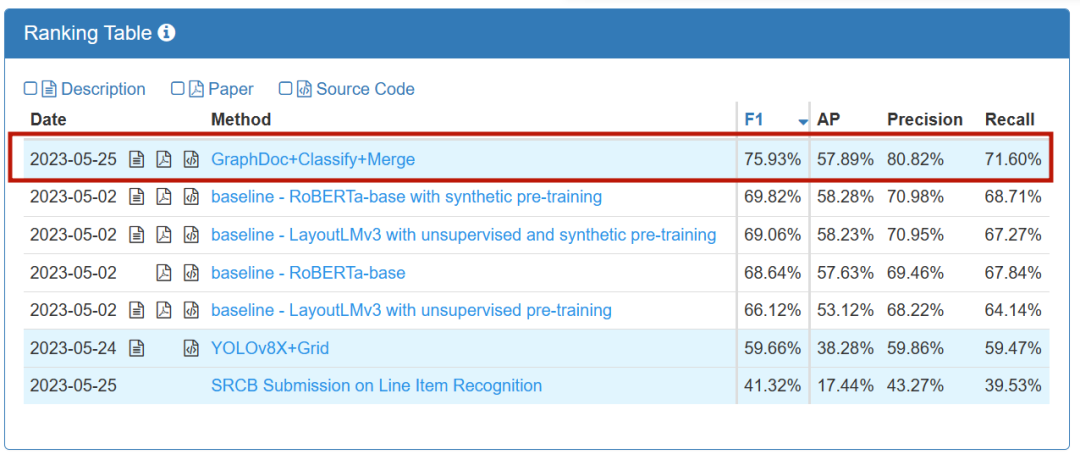Open description icon for YOLOv8X+Grid row

coord(137,349)
